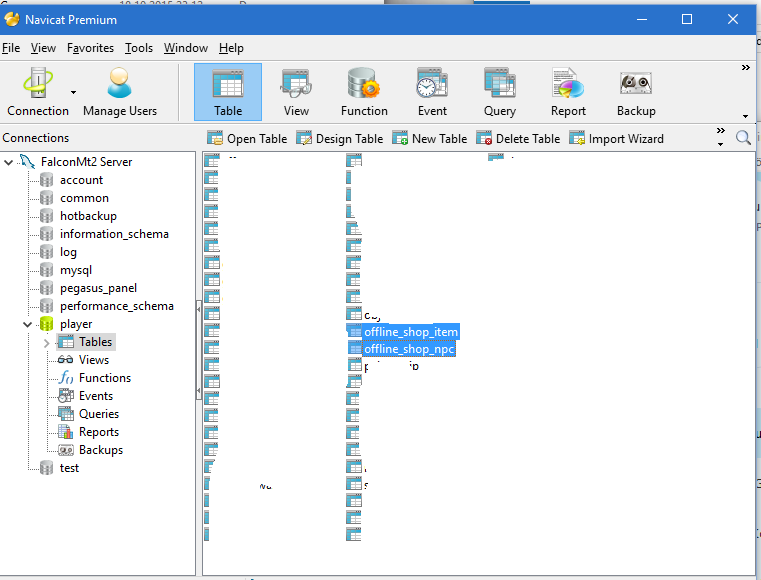Select the player database

[x=76, y=324]
